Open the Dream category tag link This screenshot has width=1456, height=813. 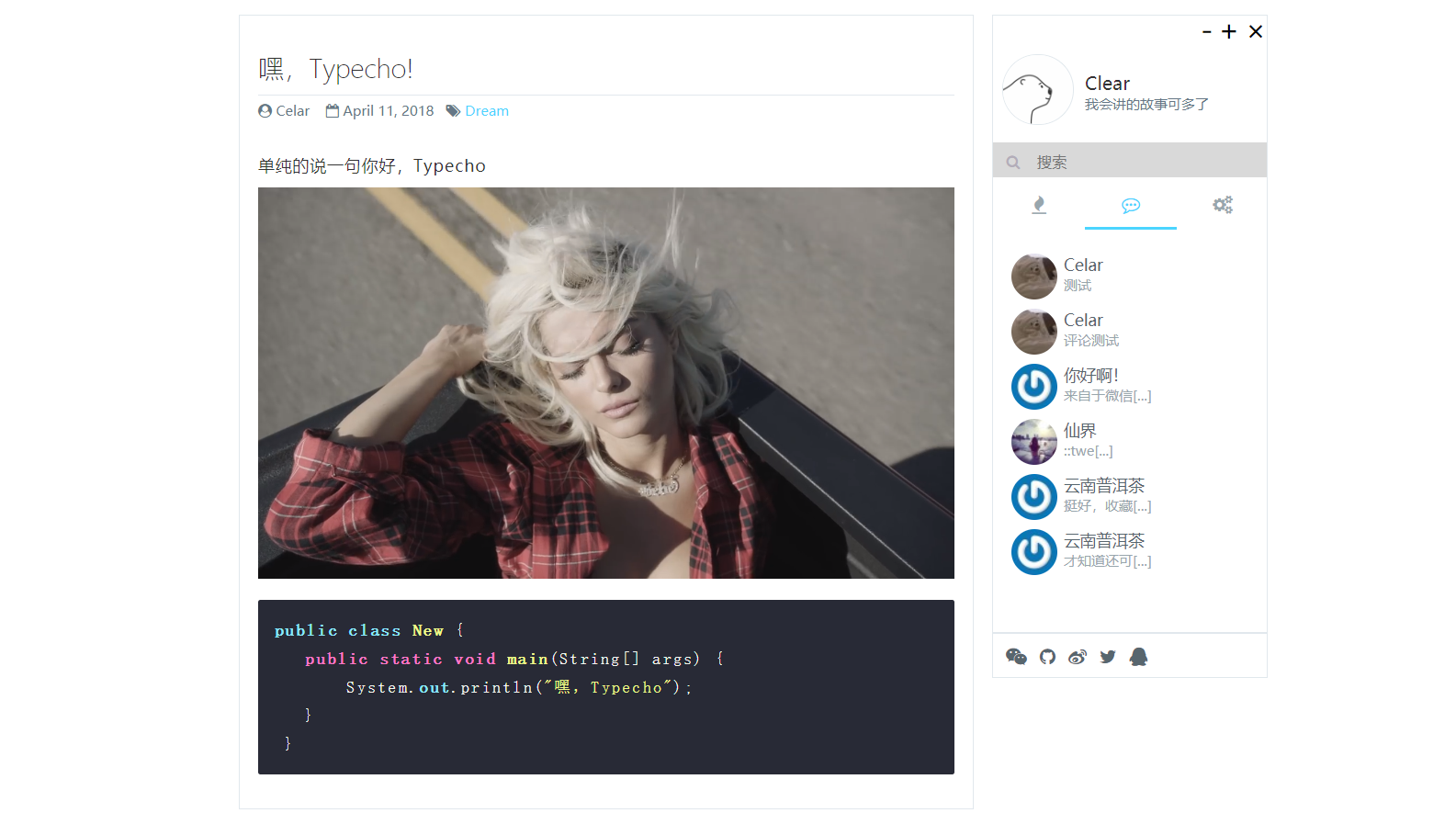[487, 111]
